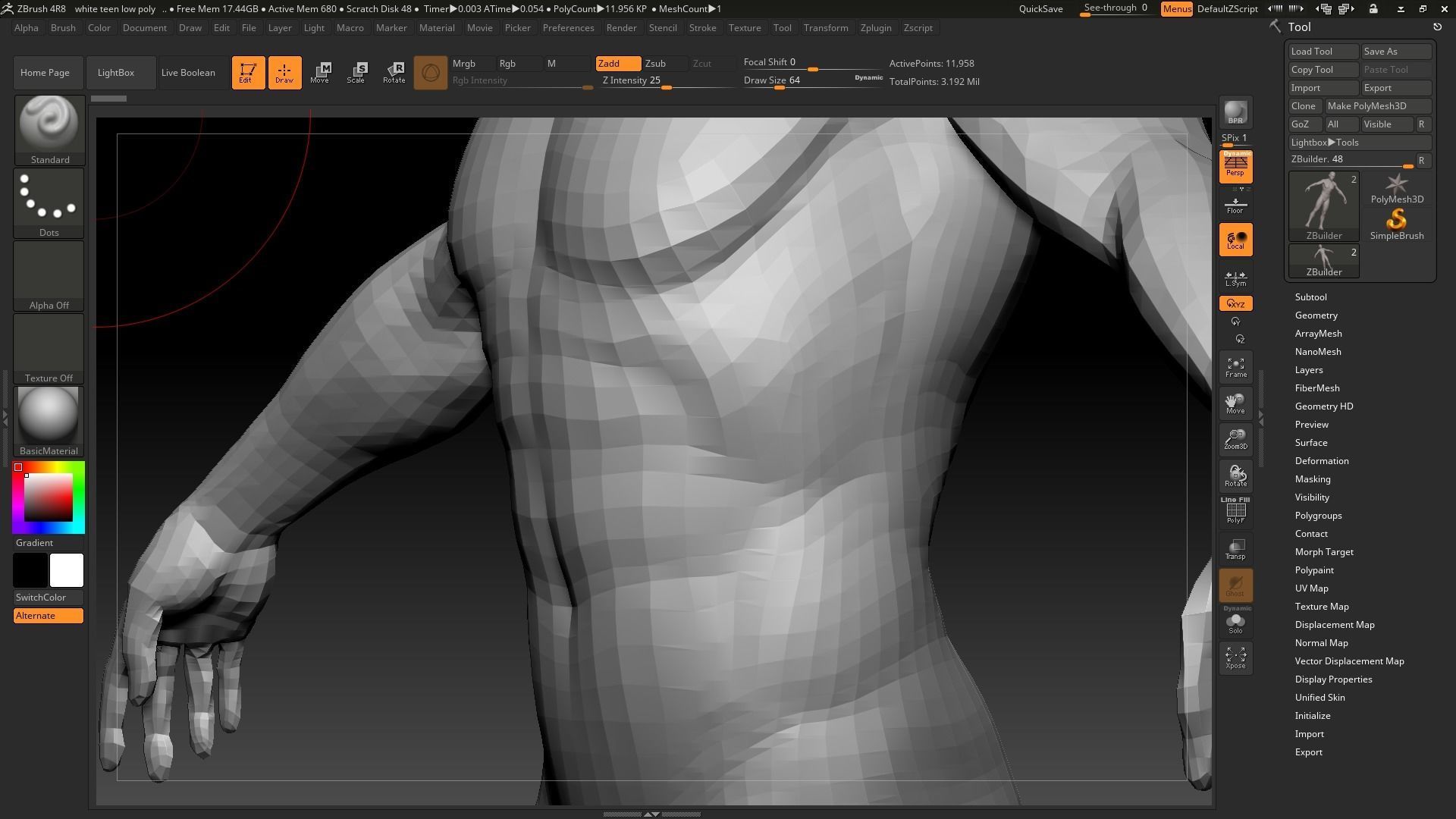Click the Frame view icon
Image resolution: width=1456 pixels, height=819 pixels.
1235,367
